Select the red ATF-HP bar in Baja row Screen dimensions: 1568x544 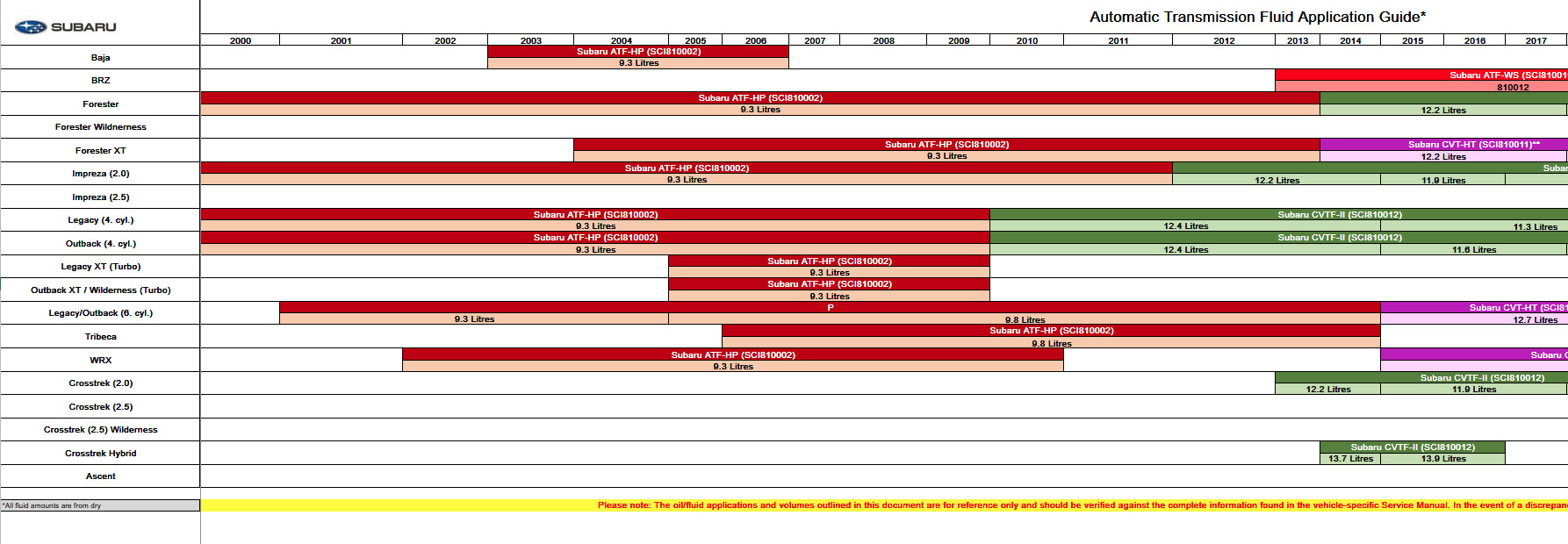pos(638,52)
